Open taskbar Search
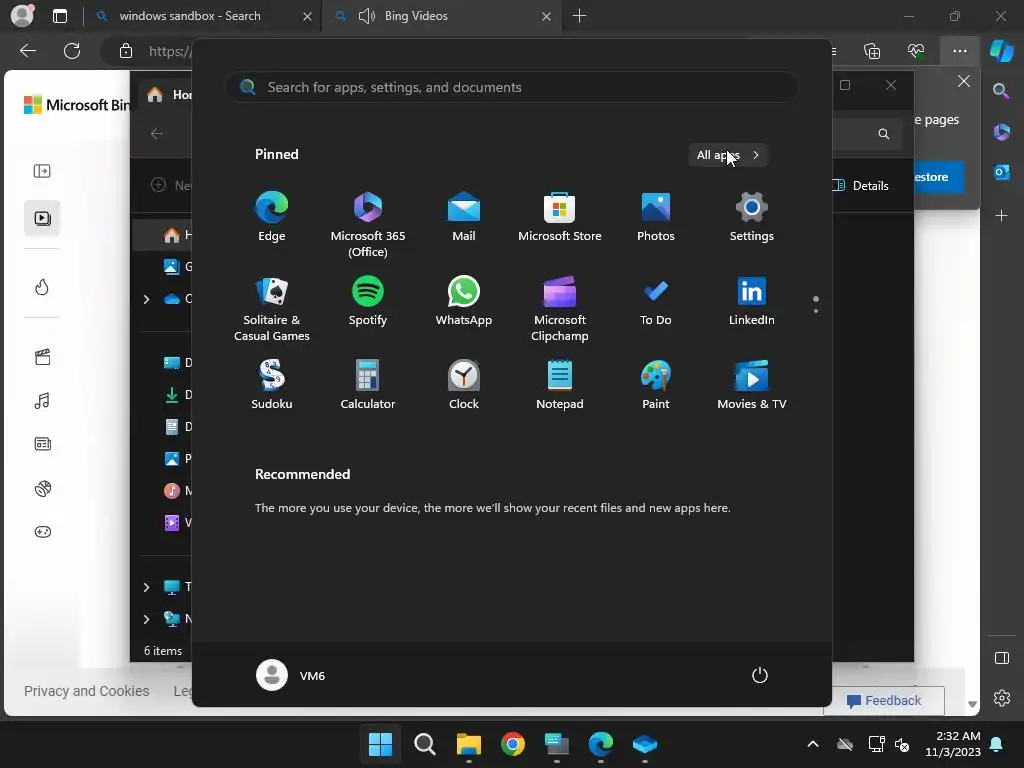Viewport: 1024px width, 768px height. [424, 744]
